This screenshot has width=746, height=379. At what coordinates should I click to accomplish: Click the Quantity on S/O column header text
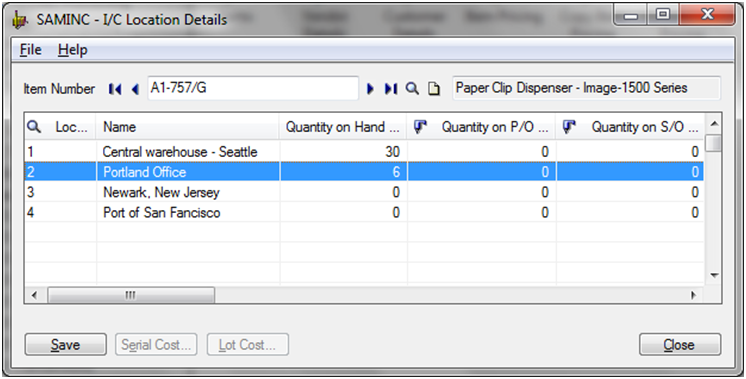(645, 127)
